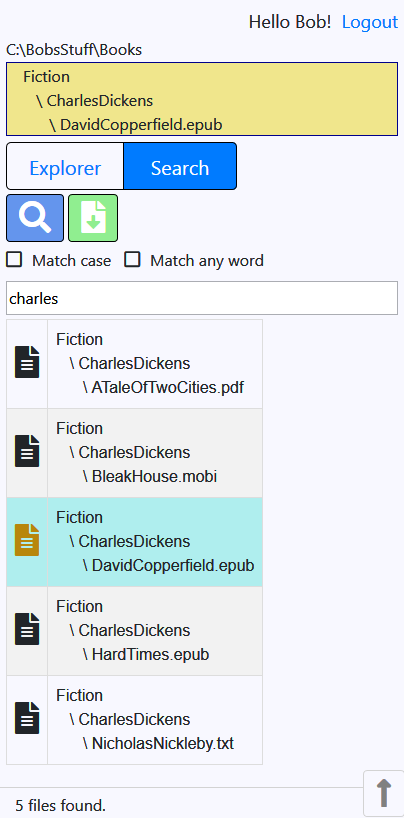Screen dimensions: 404x818
Task: Select the HardTimes.epub search result
Action: pyautogui.click(x=135, y=631)
